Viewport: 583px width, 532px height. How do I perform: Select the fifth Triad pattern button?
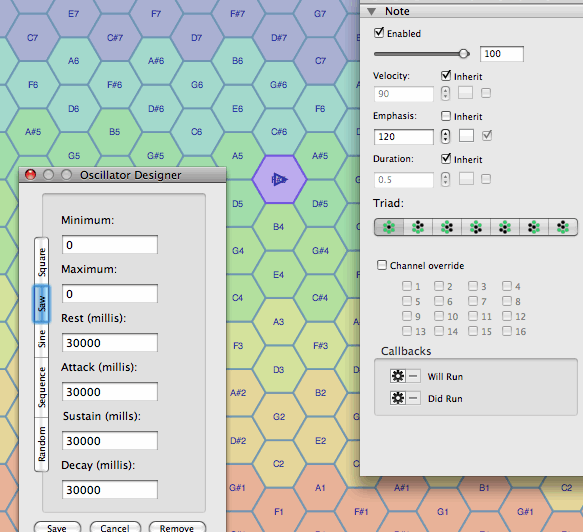[x=505, y=227]
